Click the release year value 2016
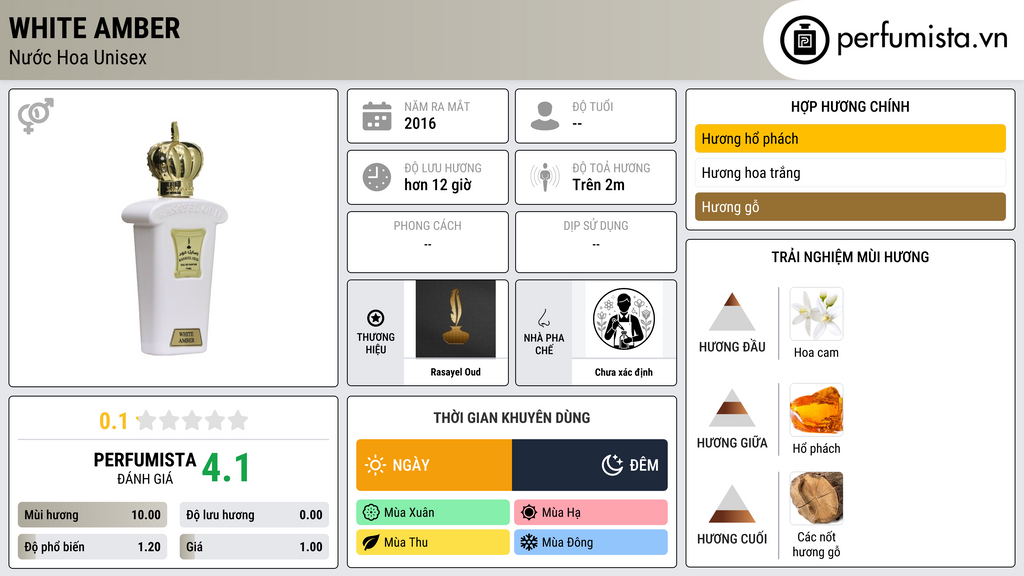This screenshot has width=1024, height=576. click(420, 123)
